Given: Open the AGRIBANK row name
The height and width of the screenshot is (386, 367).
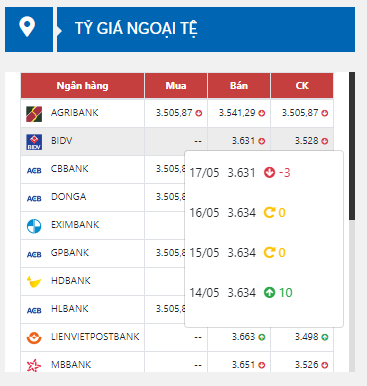Looking at the screenshot, I should [x=75, y=113].
